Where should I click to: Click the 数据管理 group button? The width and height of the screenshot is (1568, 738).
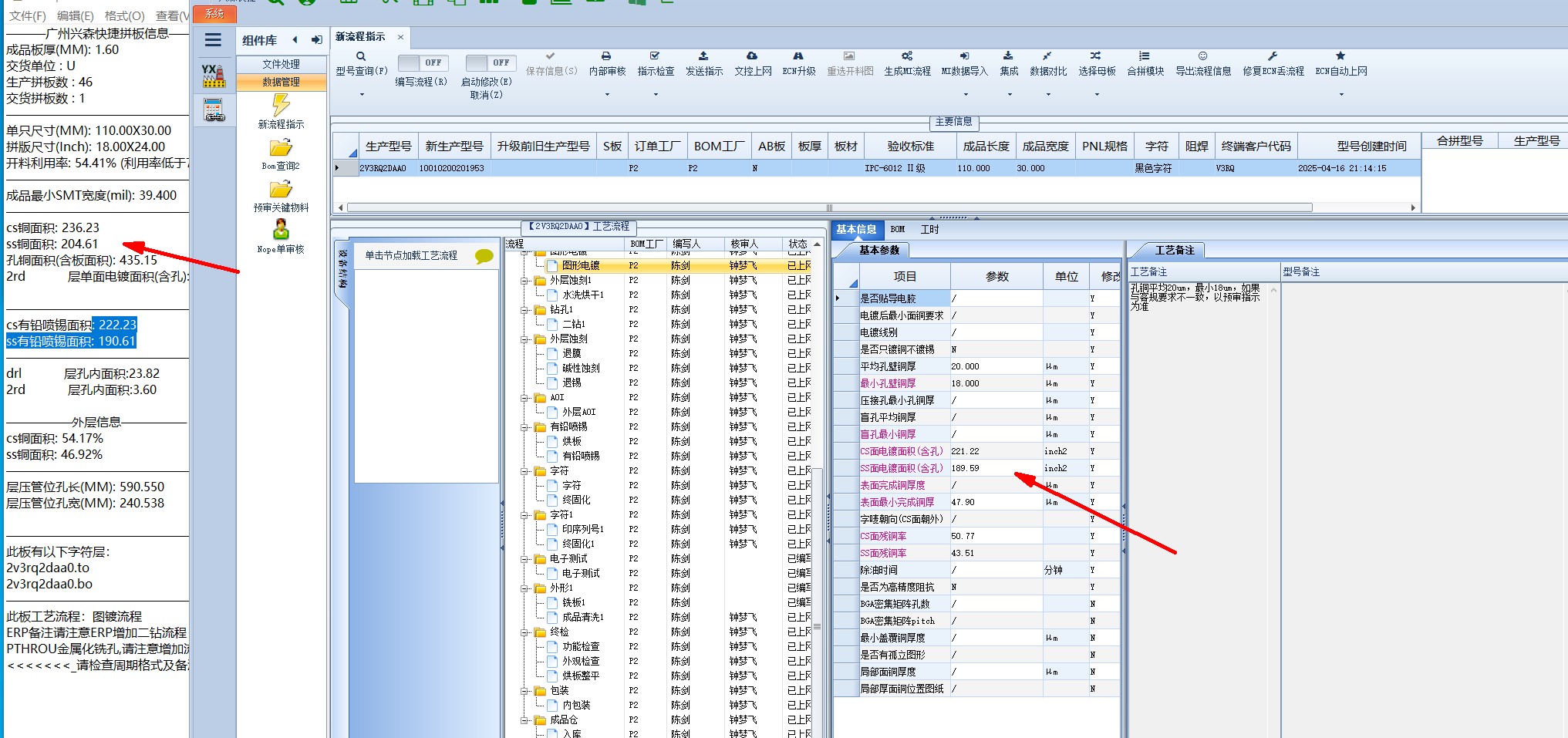coord(281,82)
